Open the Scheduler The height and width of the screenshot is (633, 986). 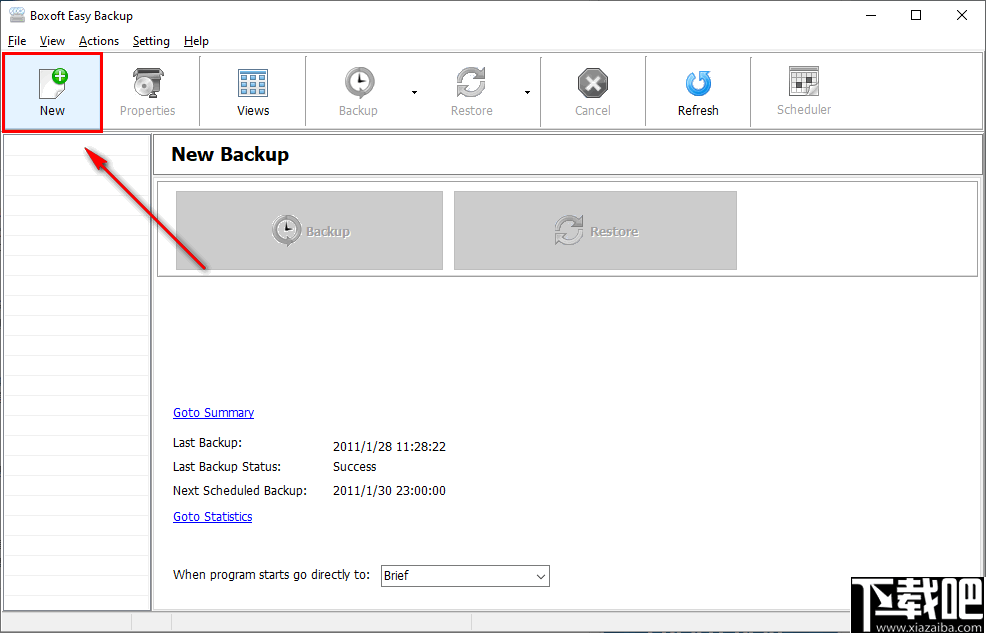[x=804, y=91]
